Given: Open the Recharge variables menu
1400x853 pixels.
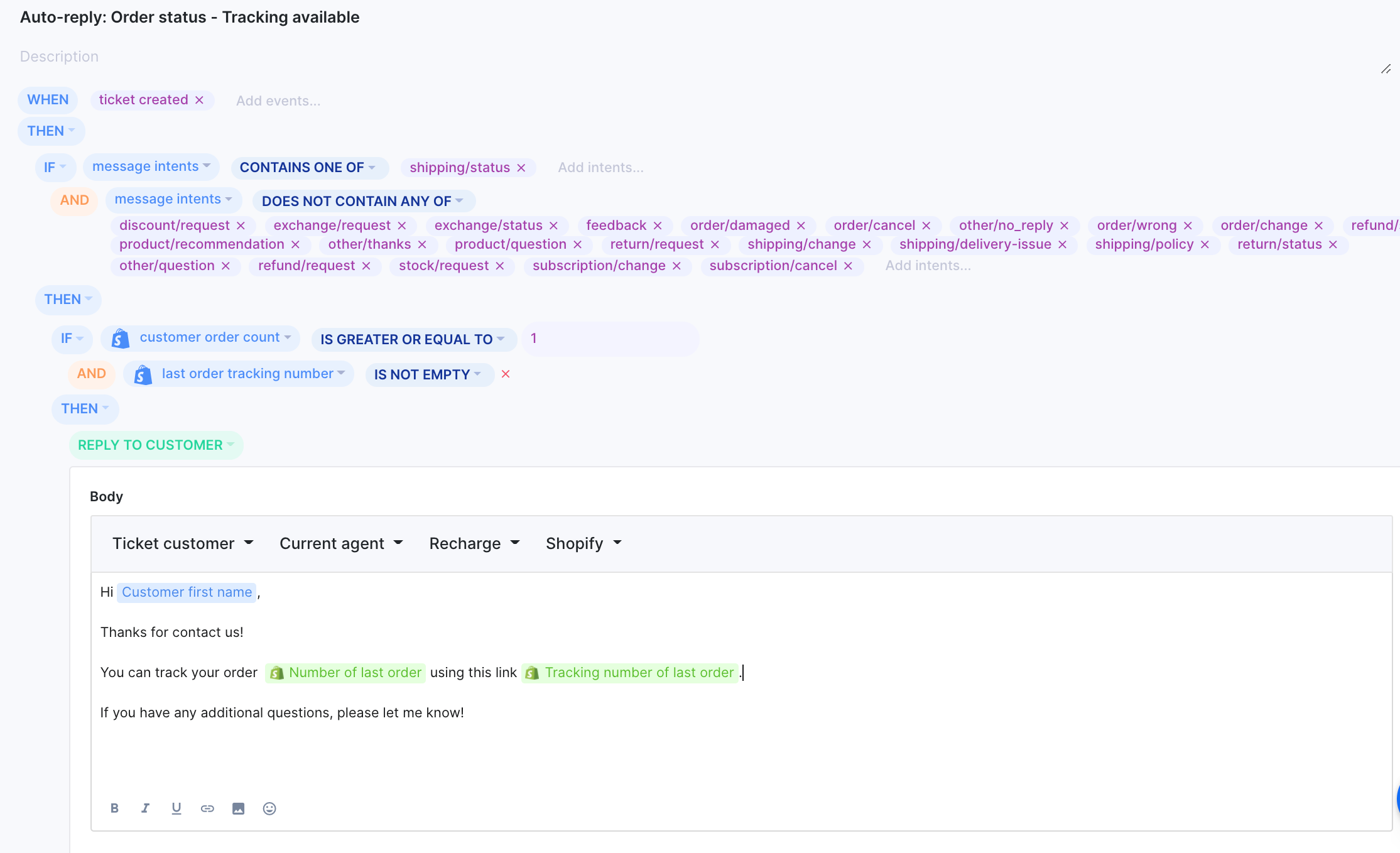Looking at the screenshot, I should tap(474, 543).
